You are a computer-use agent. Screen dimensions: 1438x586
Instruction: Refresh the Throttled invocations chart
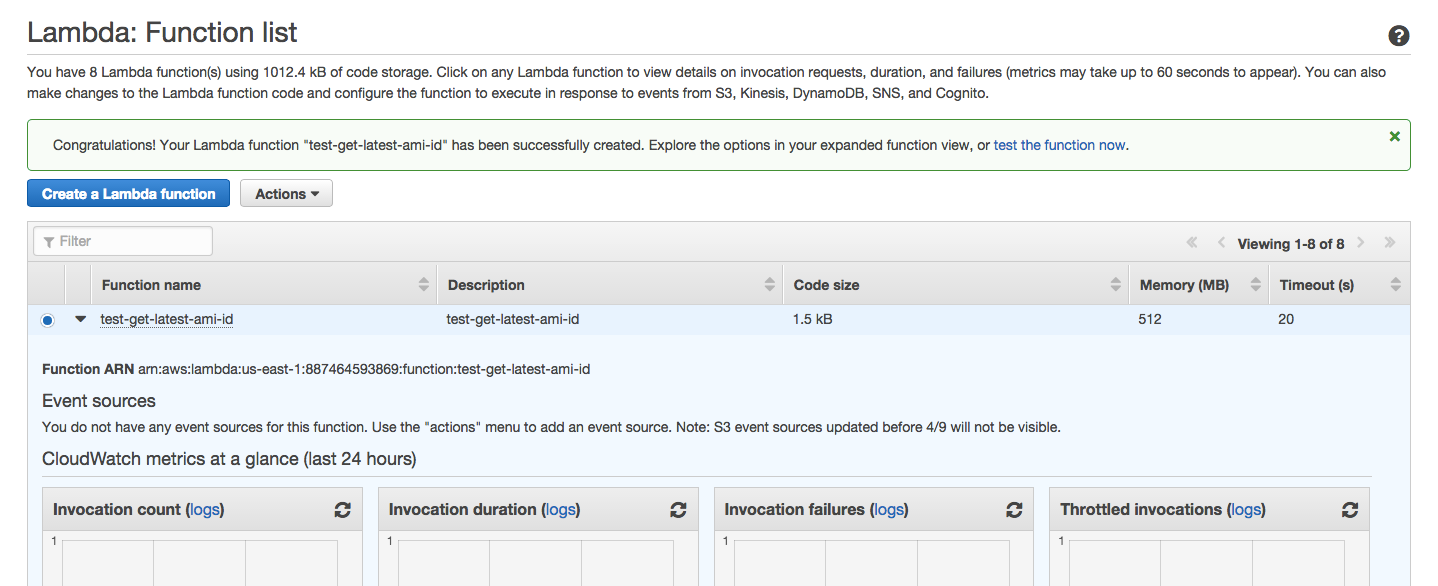click(1350, 509)
